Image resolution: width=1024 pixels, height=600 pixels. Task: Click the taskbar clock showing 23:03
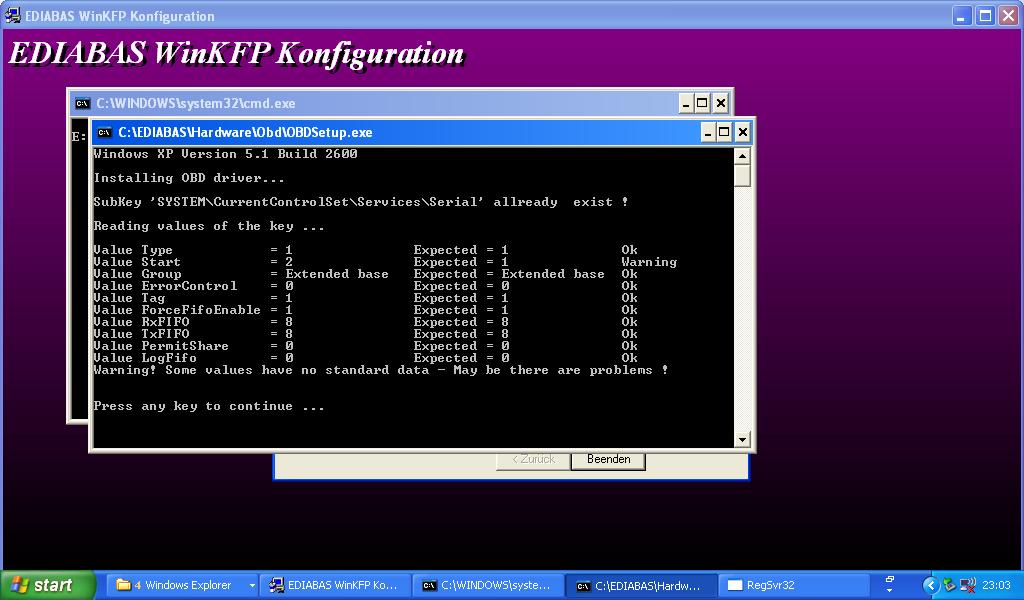[996, 585]
